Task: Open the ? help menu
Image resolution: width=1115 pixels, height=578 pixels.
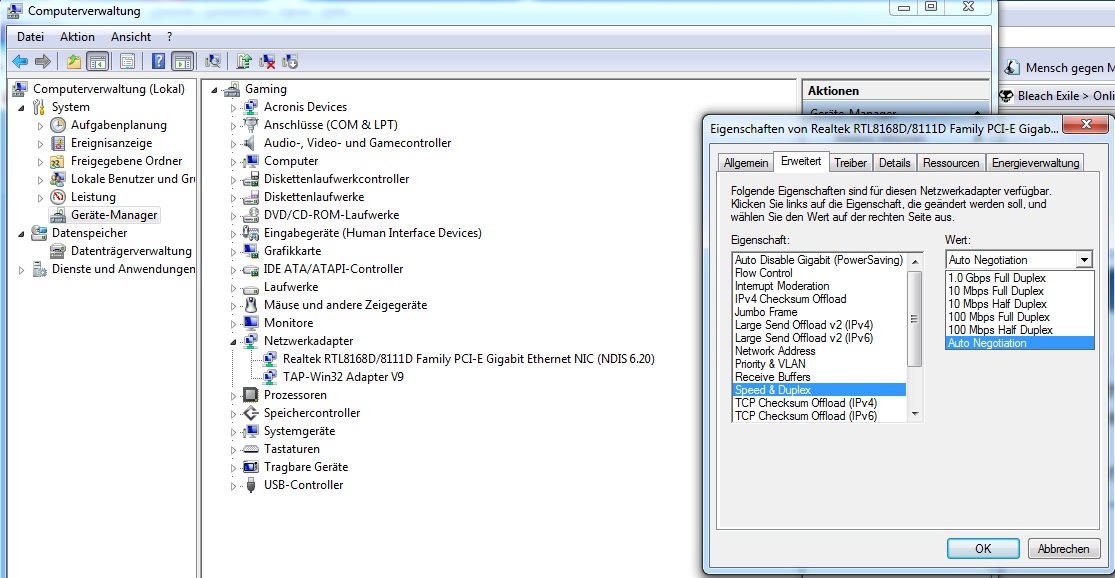Action: pyautogui.click(x=169, y=37)
